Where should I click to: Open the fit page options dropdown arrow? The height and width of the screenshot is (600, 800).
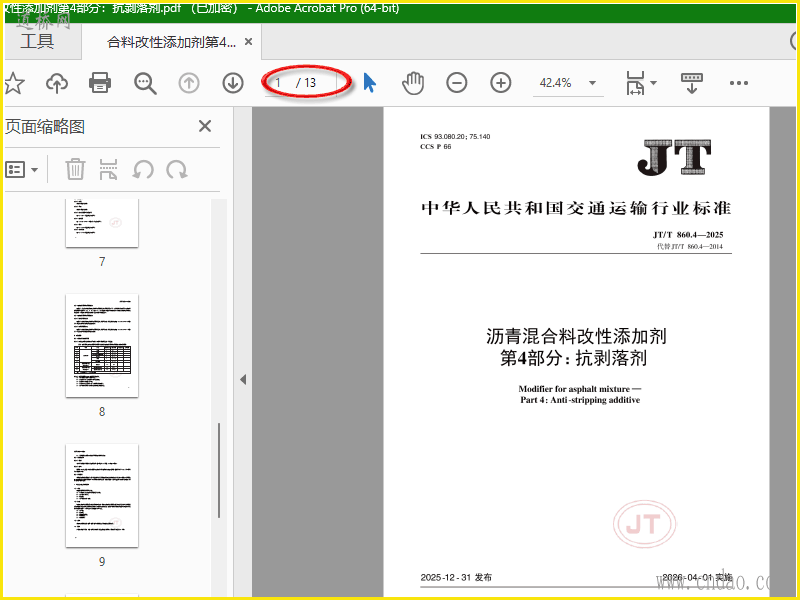pos(654,83)
